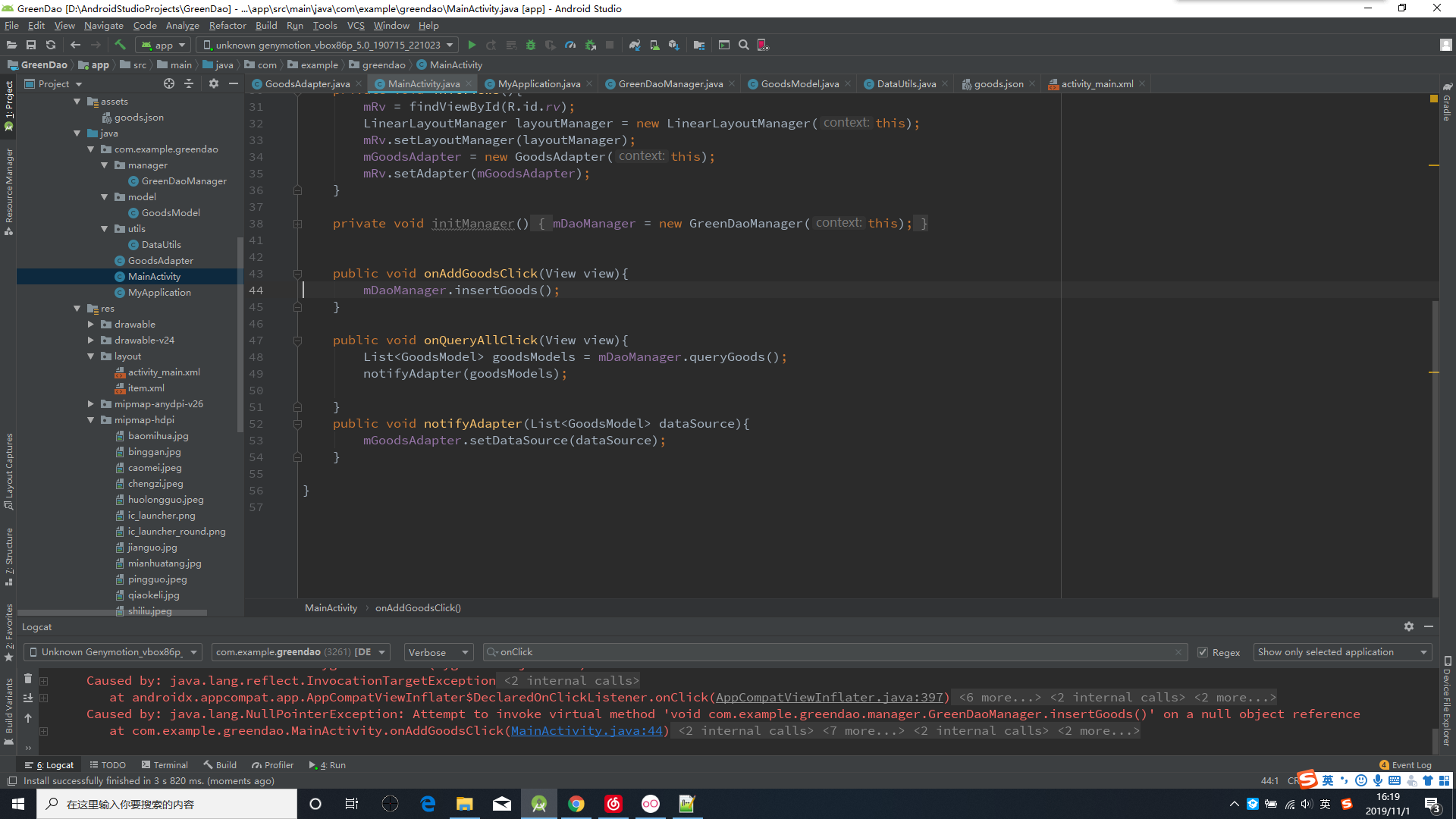Open the genymotion device target dropdown
Viewport: 1456px width, 819px height.
328,45
